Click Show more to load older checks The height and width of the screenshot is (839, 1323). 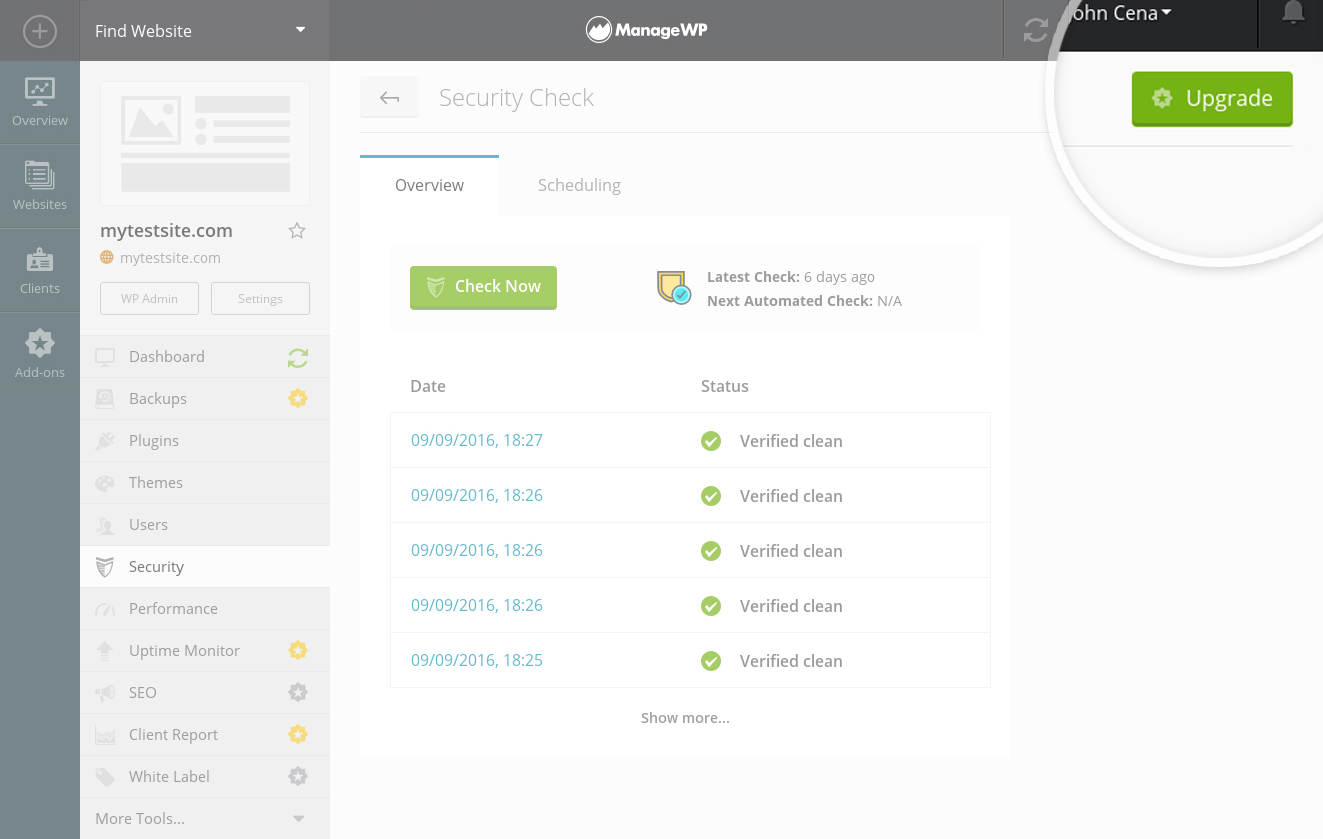pos(685,718)
